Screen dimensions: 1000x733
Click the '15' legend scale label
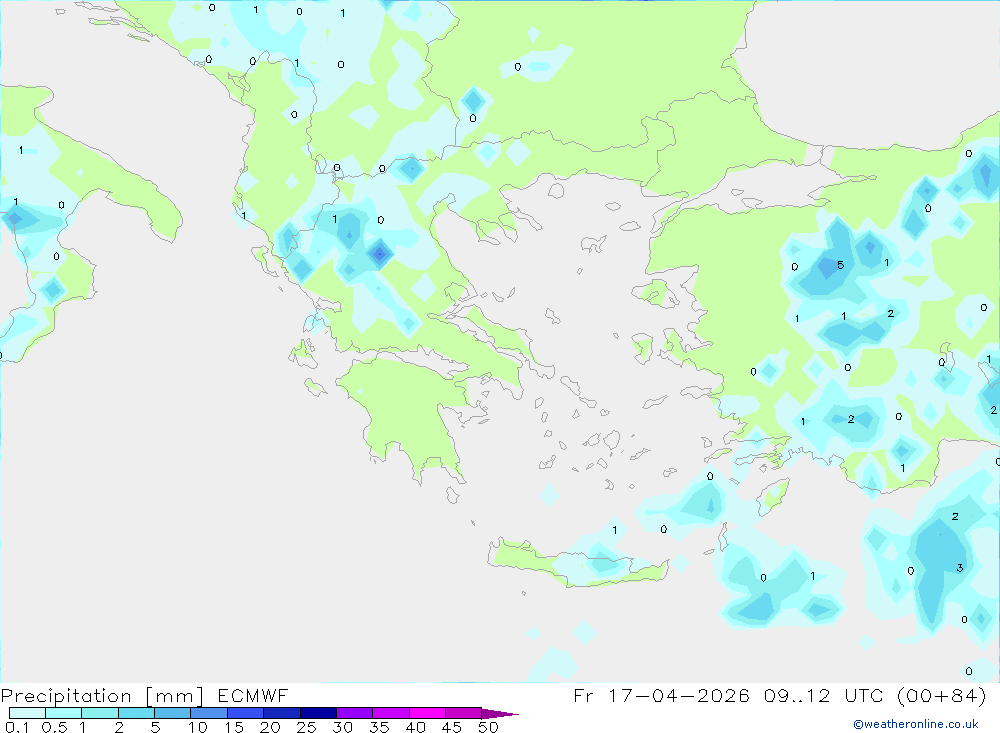pos(234,727)
